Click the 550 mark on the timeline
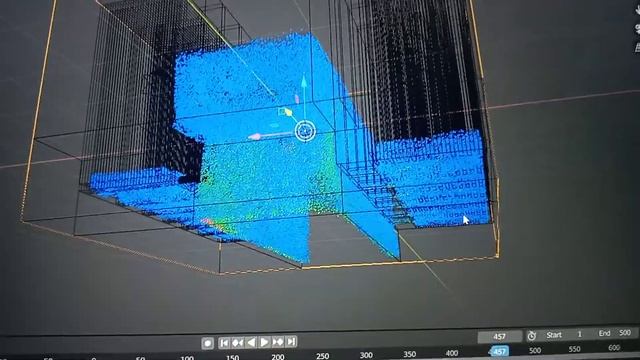This screenshot has height=360, width=640. [x=574, y=349]
